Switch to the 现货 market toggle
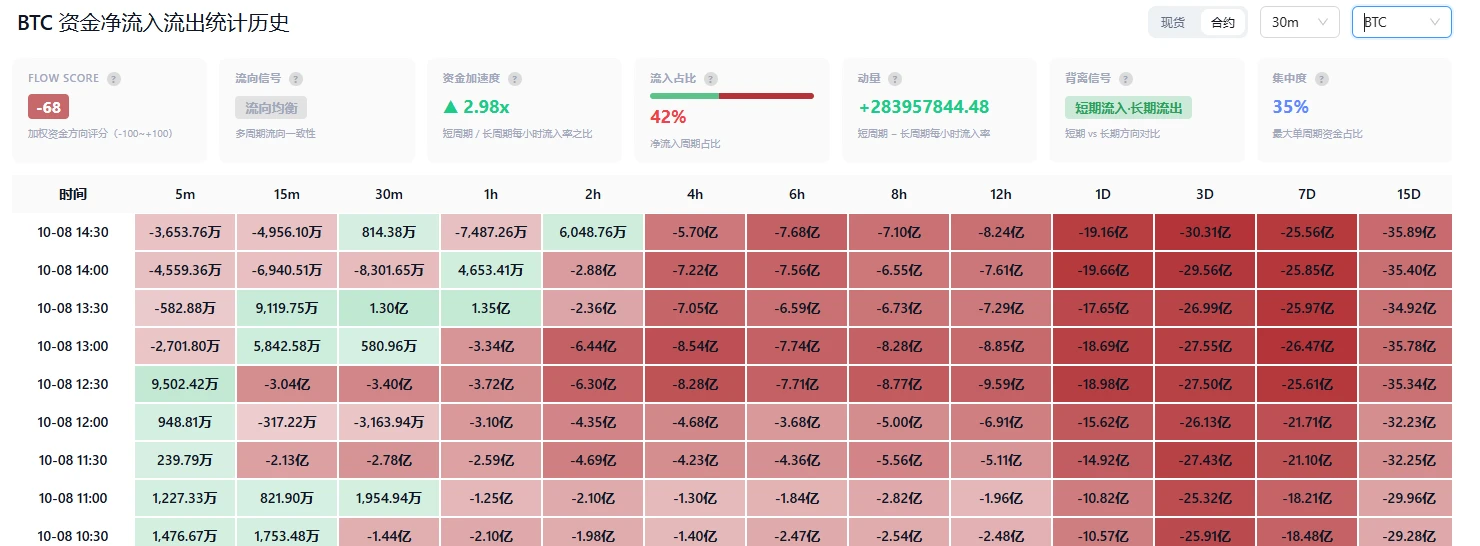This screenshot has height=546, width=1480. pos(1173,22)
